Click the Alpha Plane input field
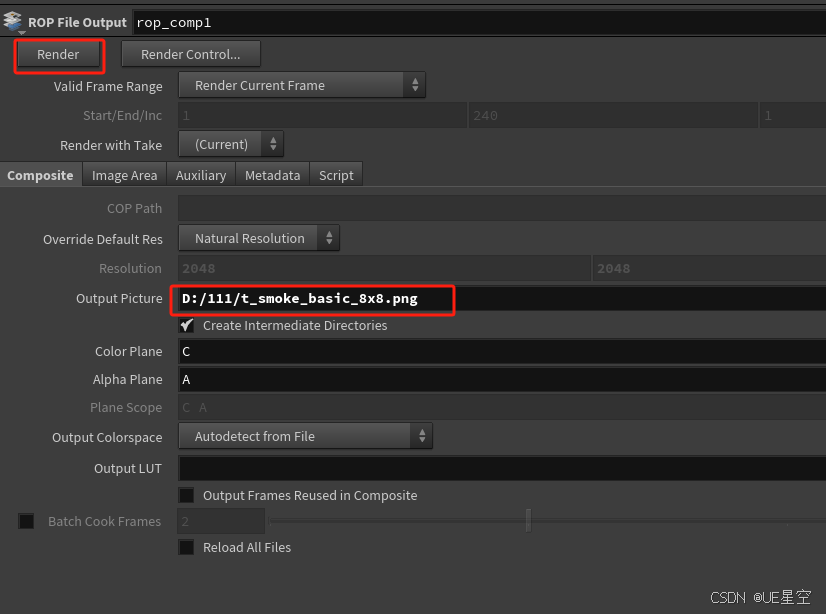The image size is (826, 614). click(502, 380)
